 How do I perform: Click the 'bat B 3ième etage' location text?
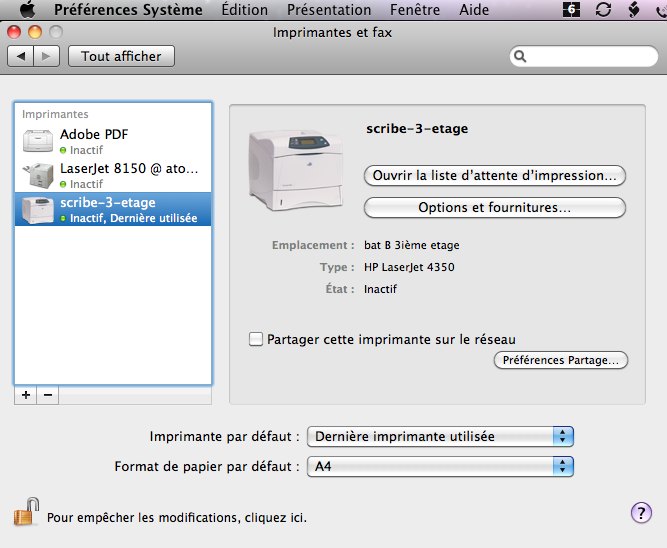[412, 245]
